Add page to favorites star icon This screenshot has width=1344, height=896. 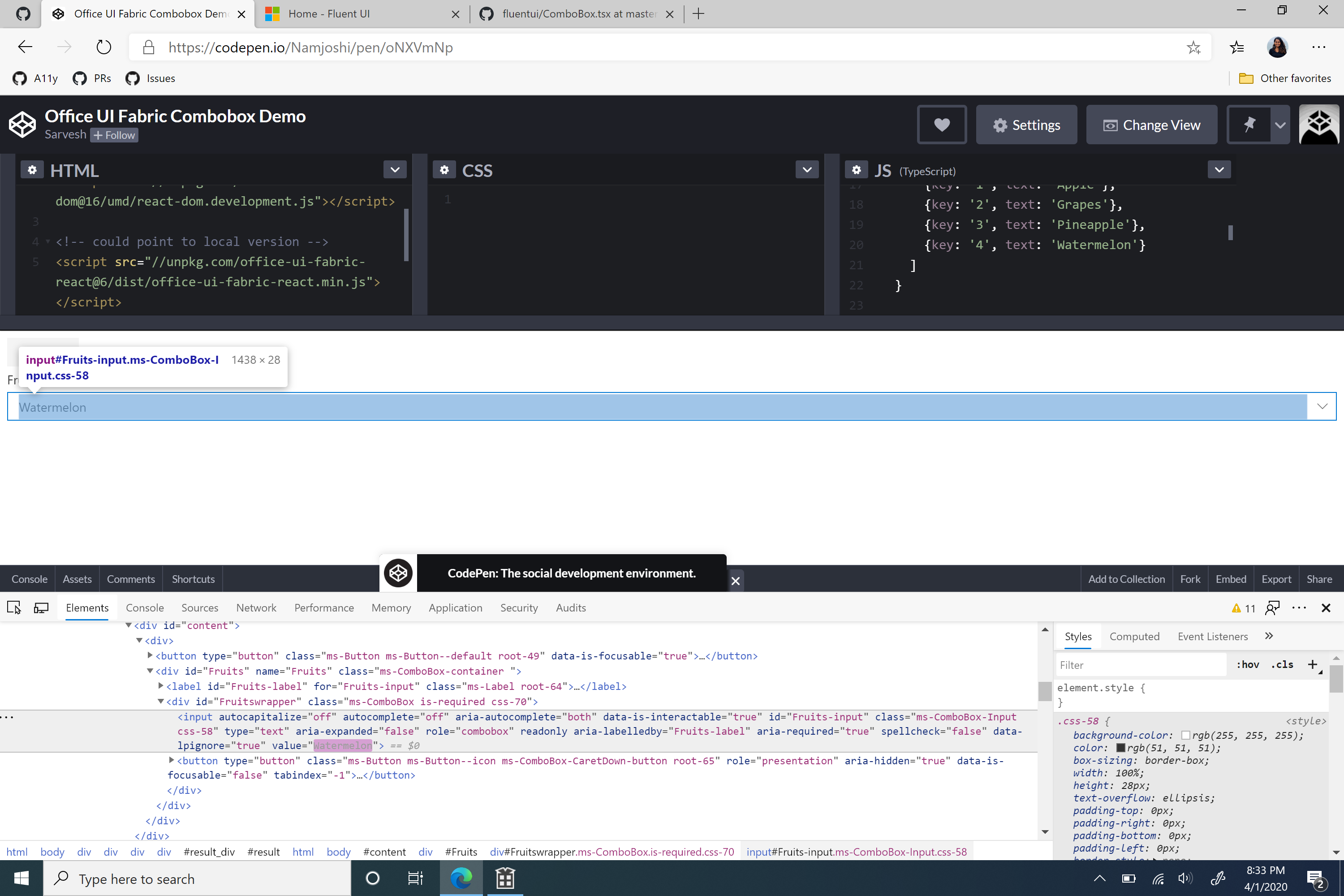coord(1193,47)
